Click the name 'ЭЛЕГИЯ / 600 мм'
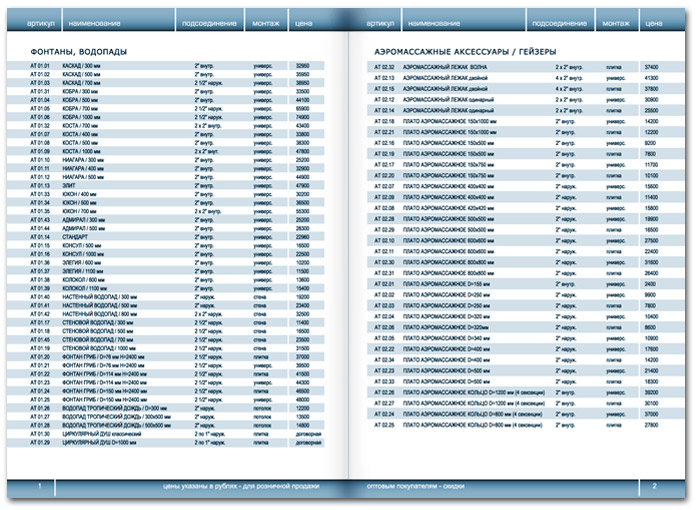 click(82, 263)
